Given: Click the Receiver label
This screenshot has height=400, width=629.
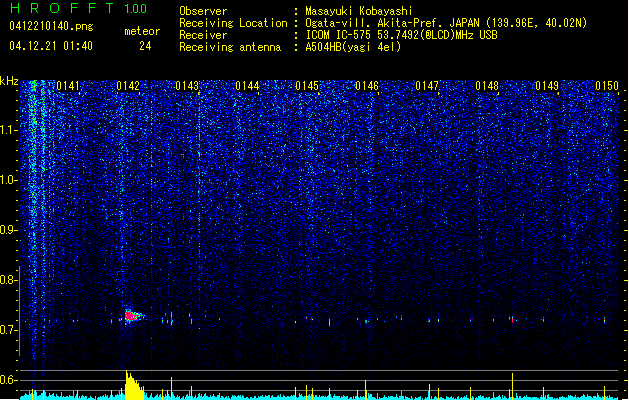Looking at the screenshot, I should (203, 35).
